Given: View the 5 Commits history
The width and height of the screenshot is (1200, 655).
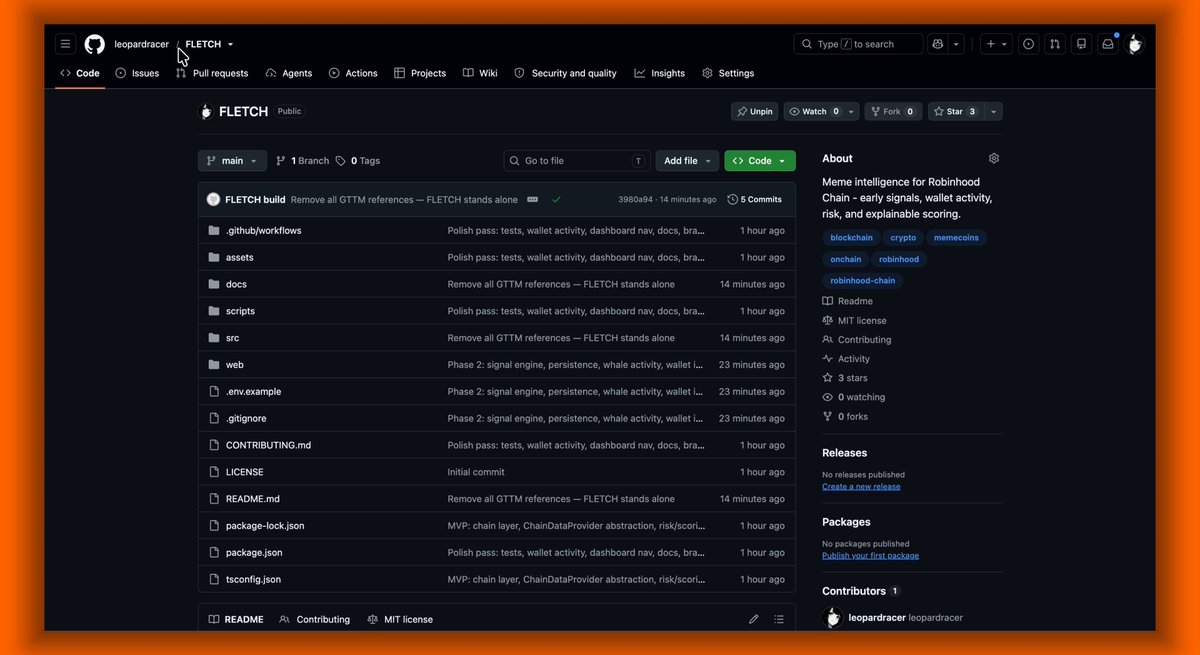Looking at the screenshot, I should [x=755, y=199].
